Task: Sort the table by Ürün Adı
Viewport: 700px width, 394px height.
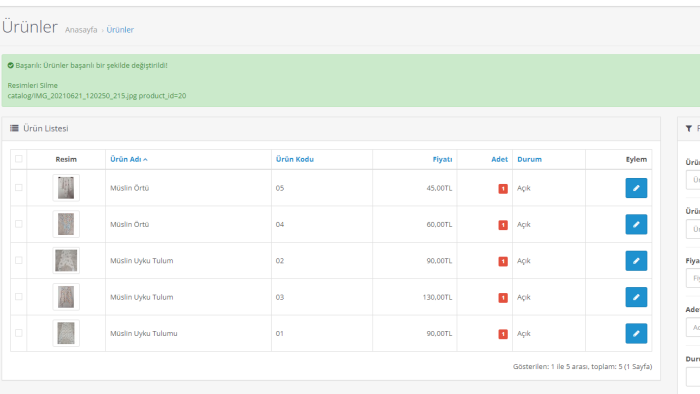Action: [x=129, y=159]
